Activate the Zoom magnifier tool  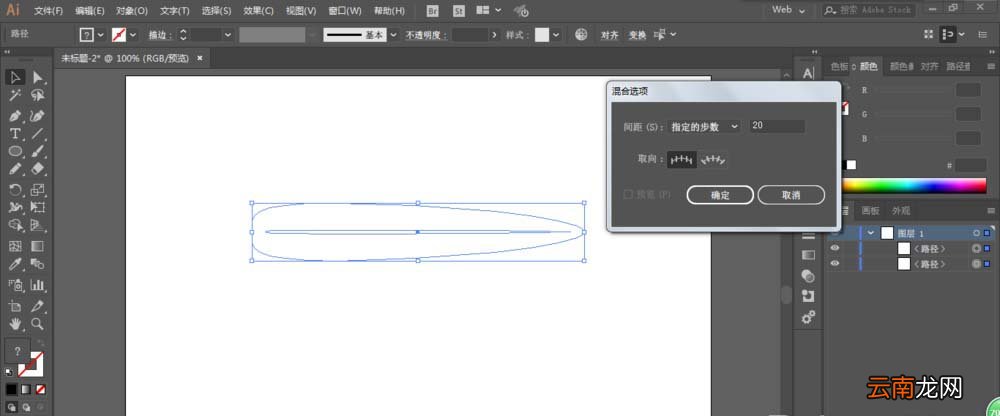[38, 323]
